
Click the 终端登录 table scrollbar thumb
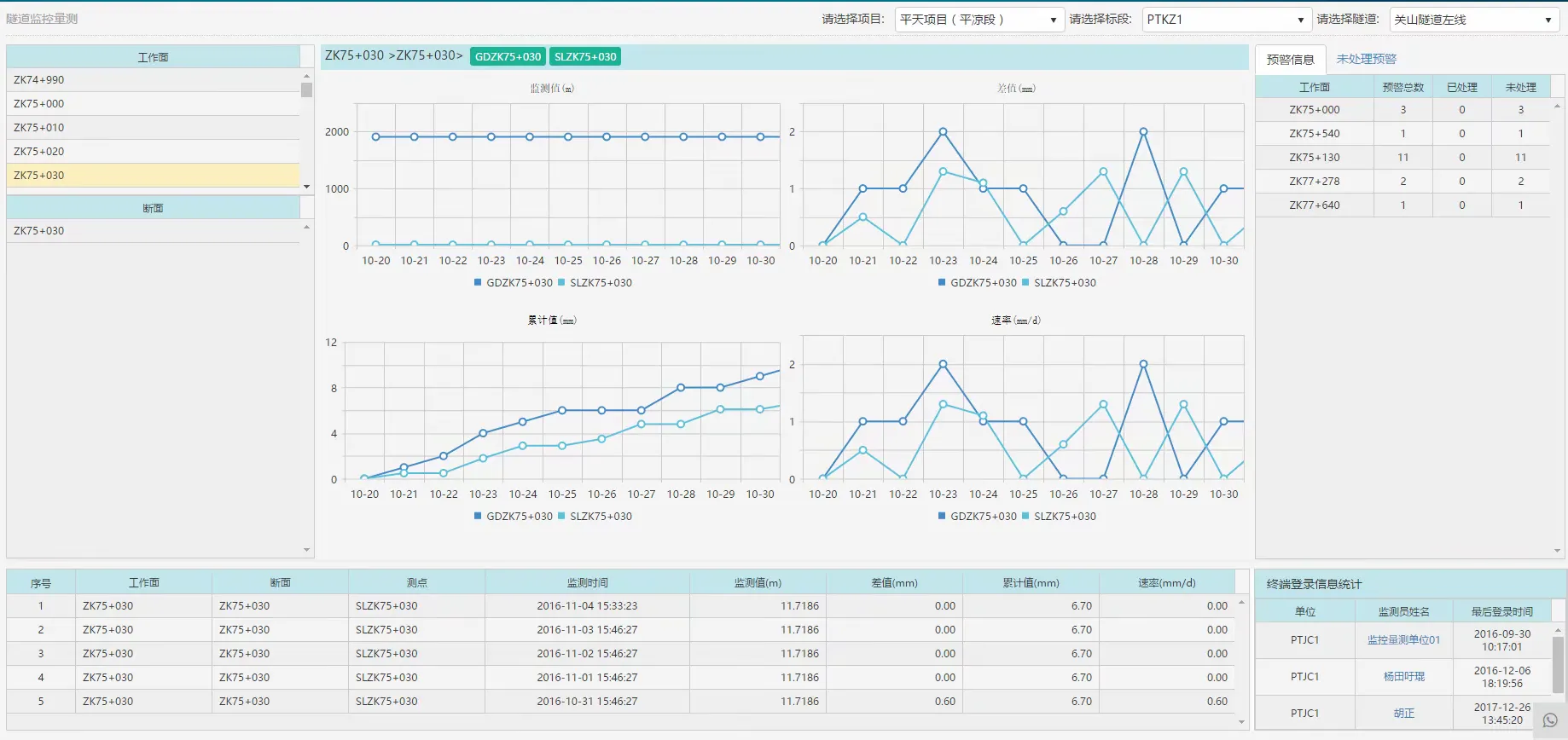(1558, 665)
